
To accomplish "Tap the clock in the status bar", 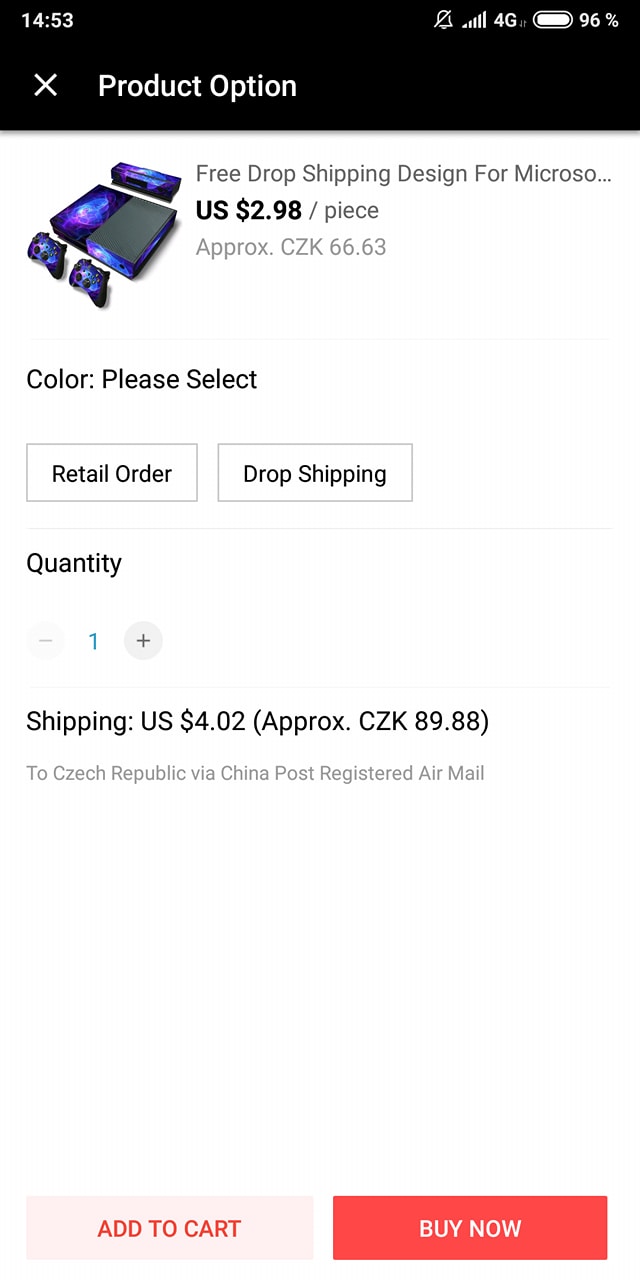I will [47, 20].
